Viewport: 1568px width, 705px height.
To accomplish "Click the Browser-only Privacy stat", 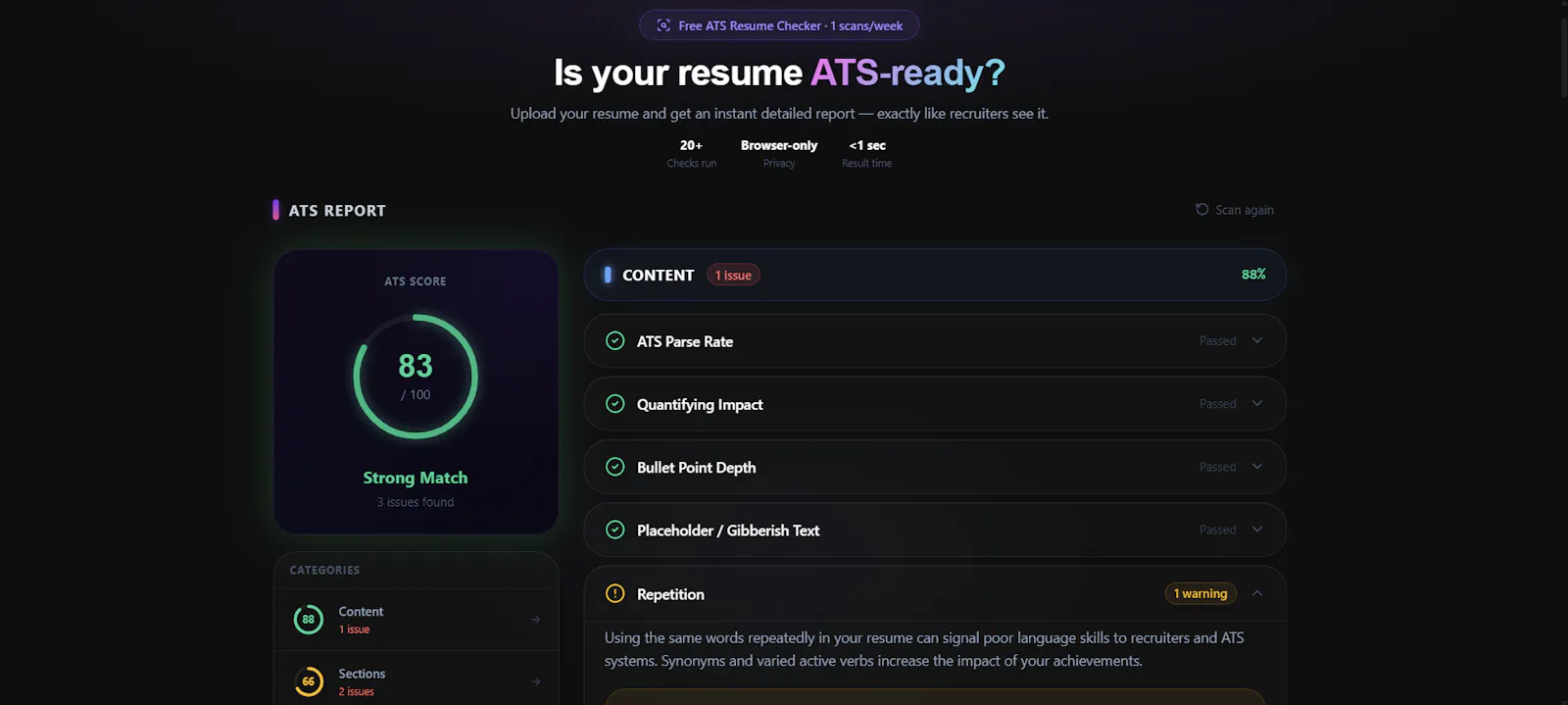I will point(779,154).
